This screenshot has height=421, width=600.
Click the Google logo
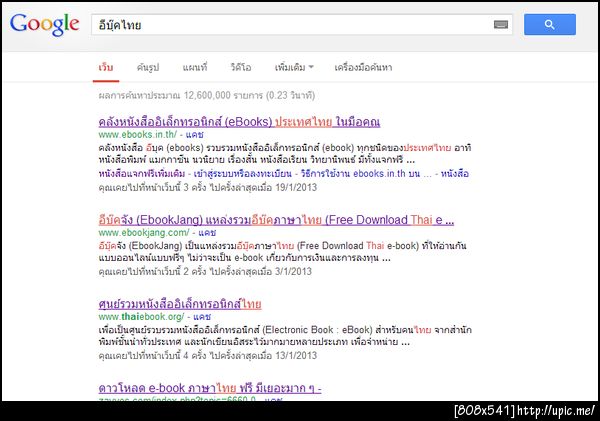point(44,24)
